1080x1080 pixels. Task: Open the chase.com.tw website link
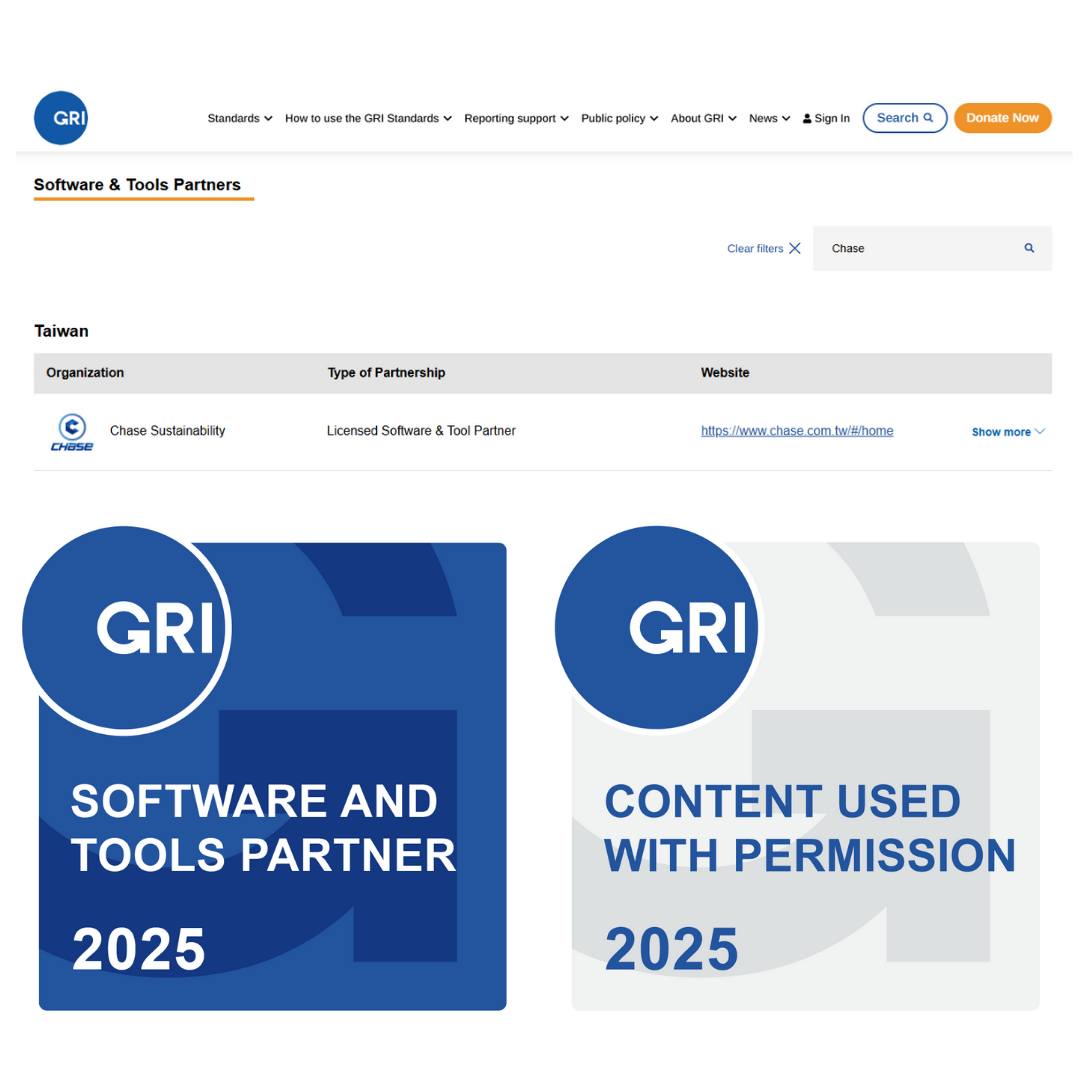point(797,430)
